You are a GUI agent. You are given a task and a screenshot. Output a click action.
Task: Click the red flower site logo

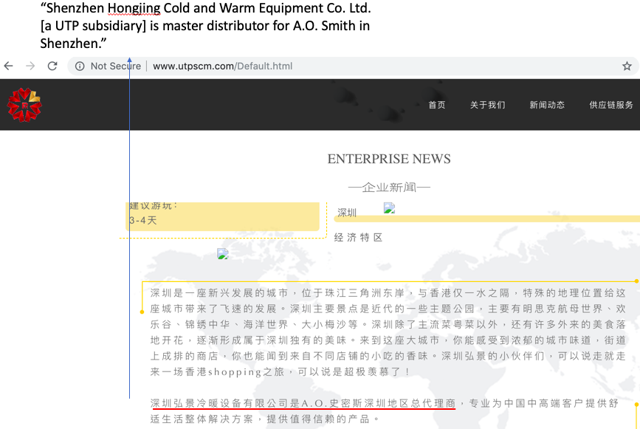click(24, 105)
